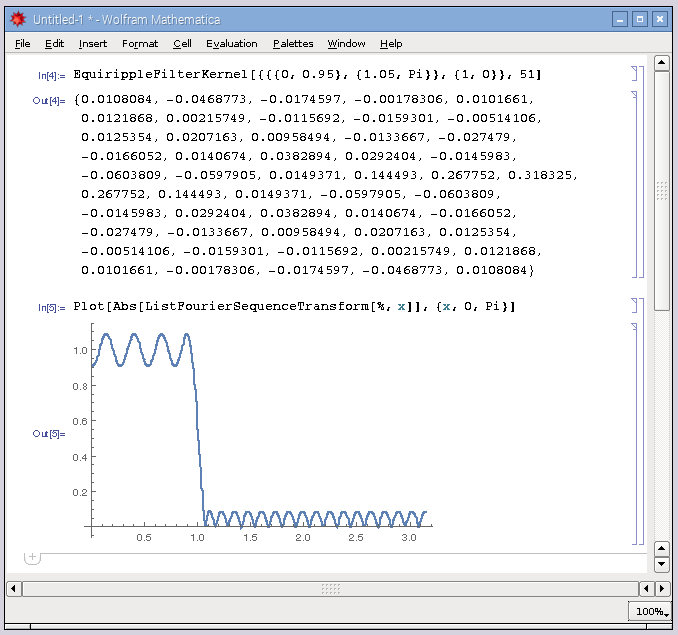The image size is (678, 635).
Task: Minimize the Mathematica window
Action: pos(620,19)
